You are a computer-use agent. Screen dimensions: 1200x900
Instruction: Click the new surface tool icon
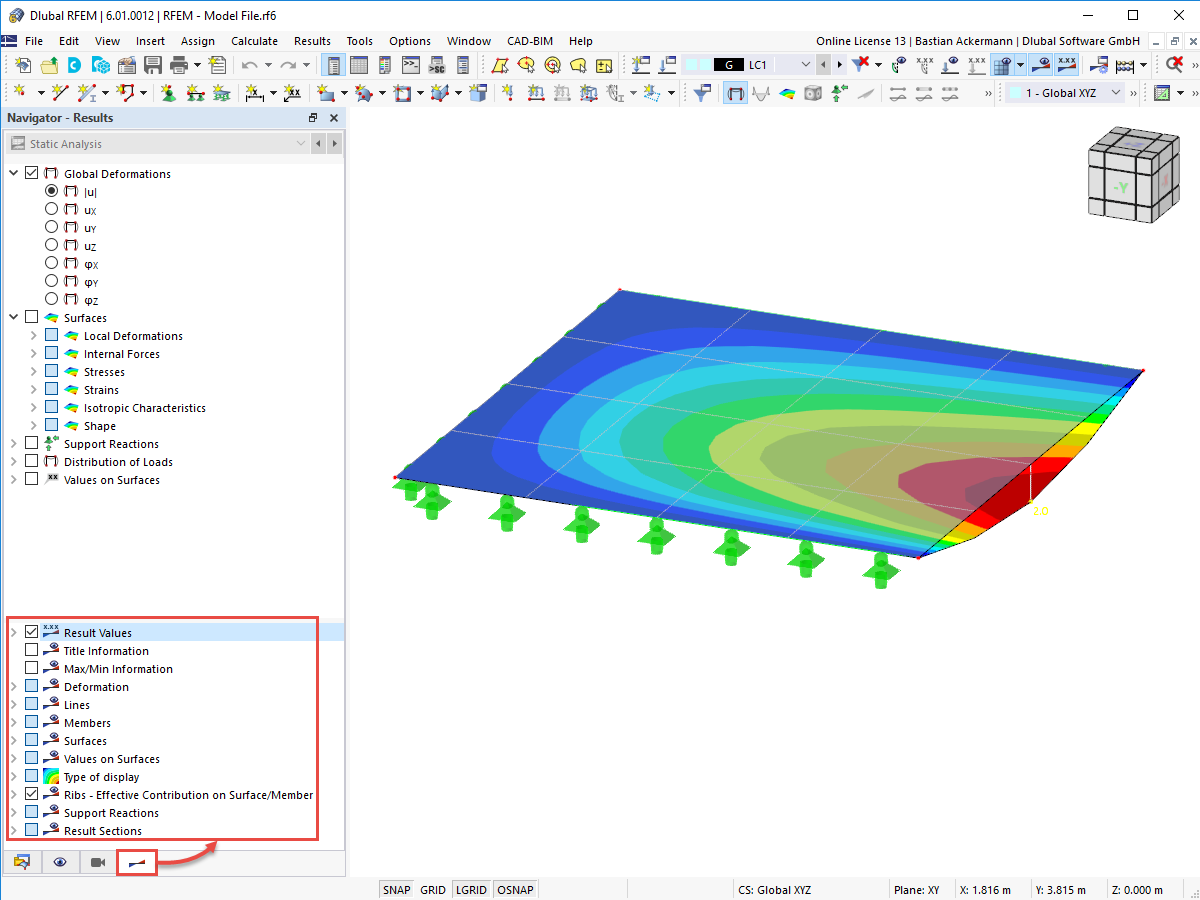[x=325, y=93]
